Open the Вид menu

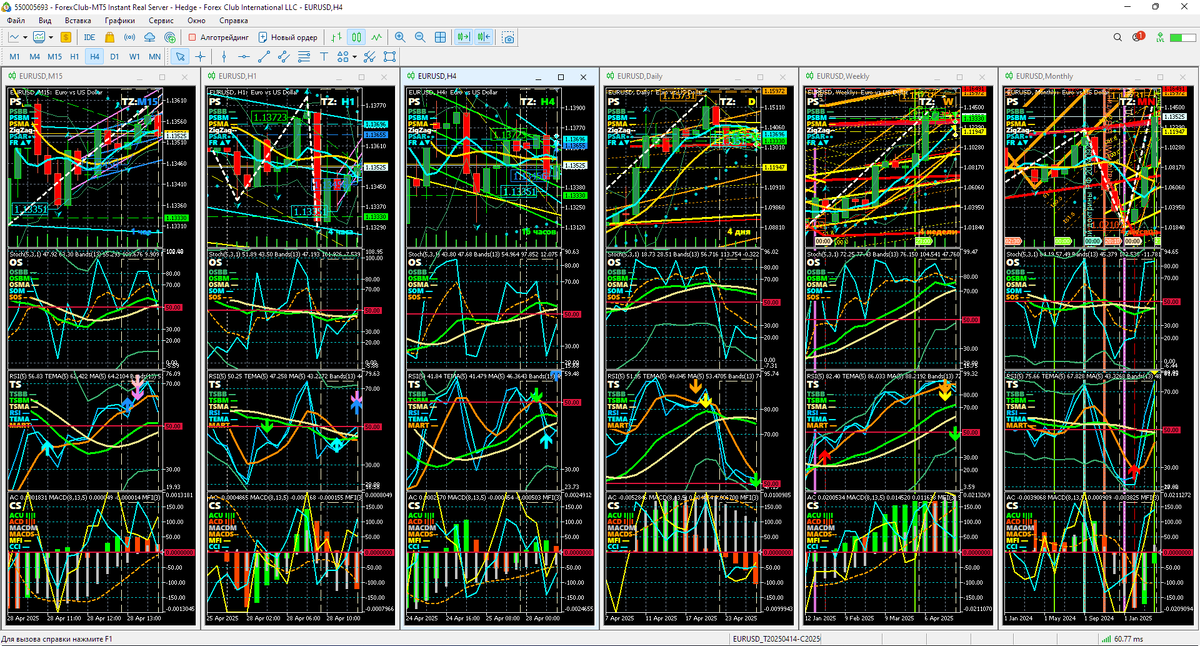coord(45,20)
